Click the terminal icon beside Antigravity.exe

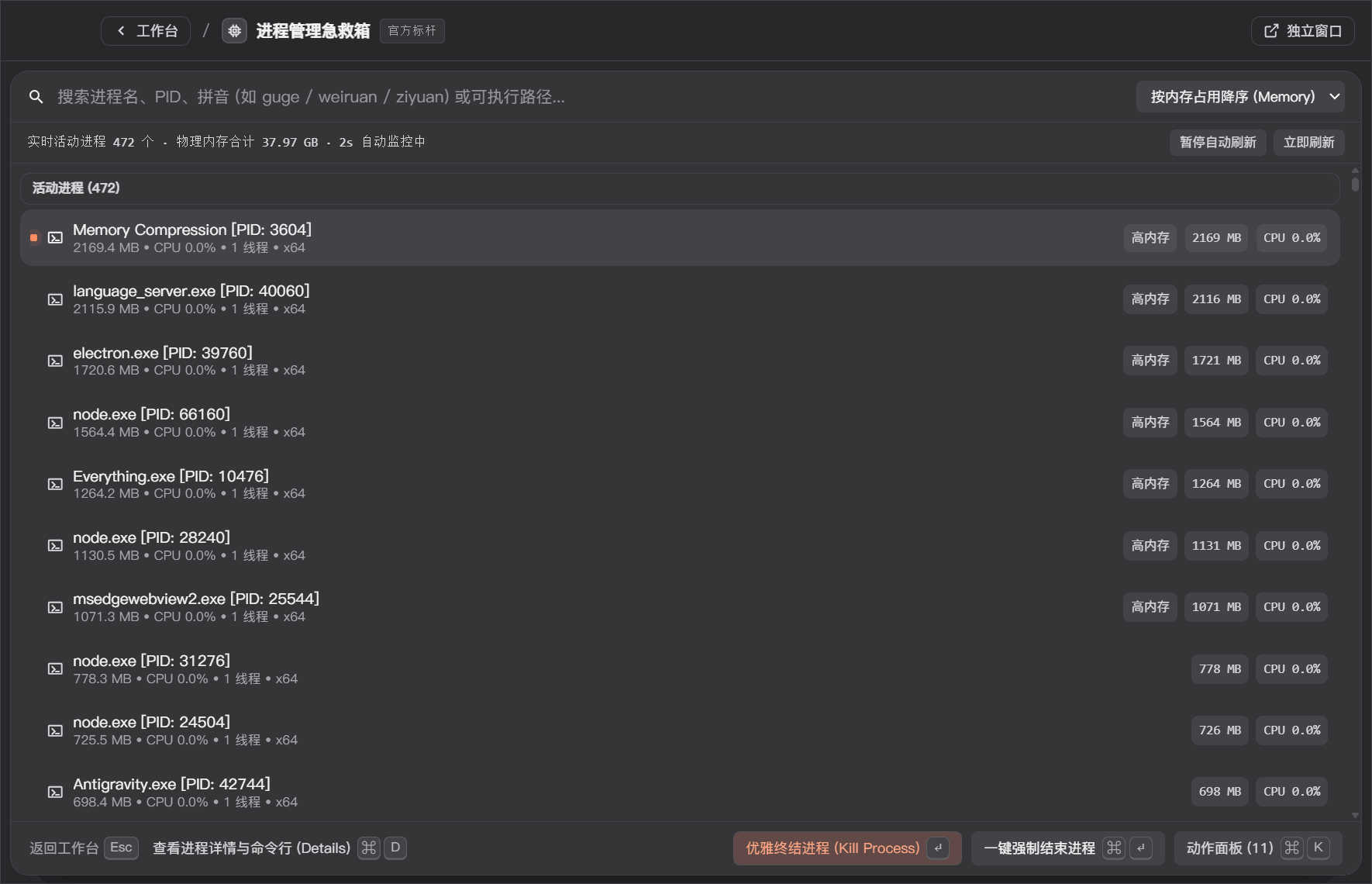click(x=55, y=792)
